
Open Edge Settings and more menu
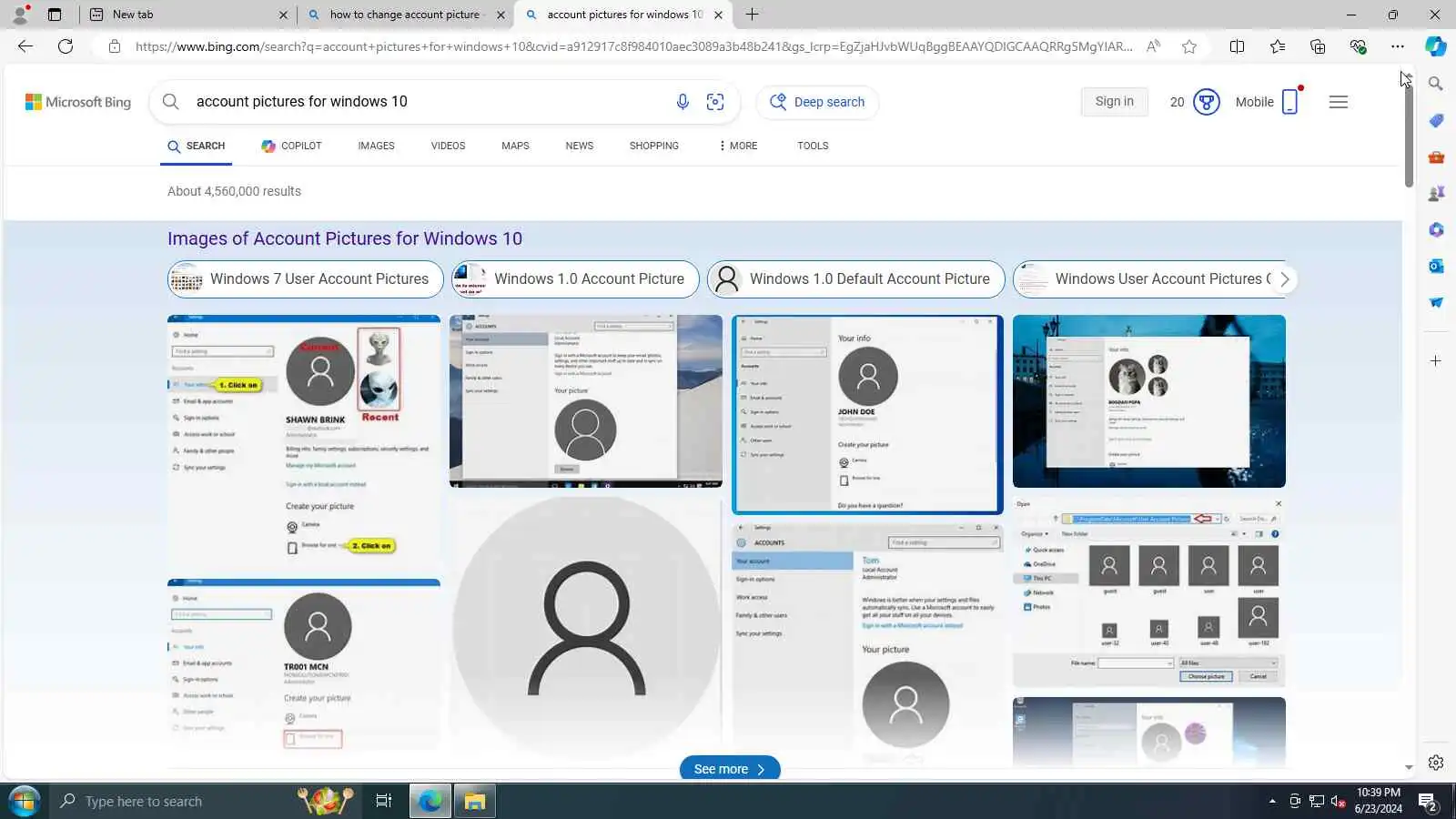click(x=1398, y=46)
